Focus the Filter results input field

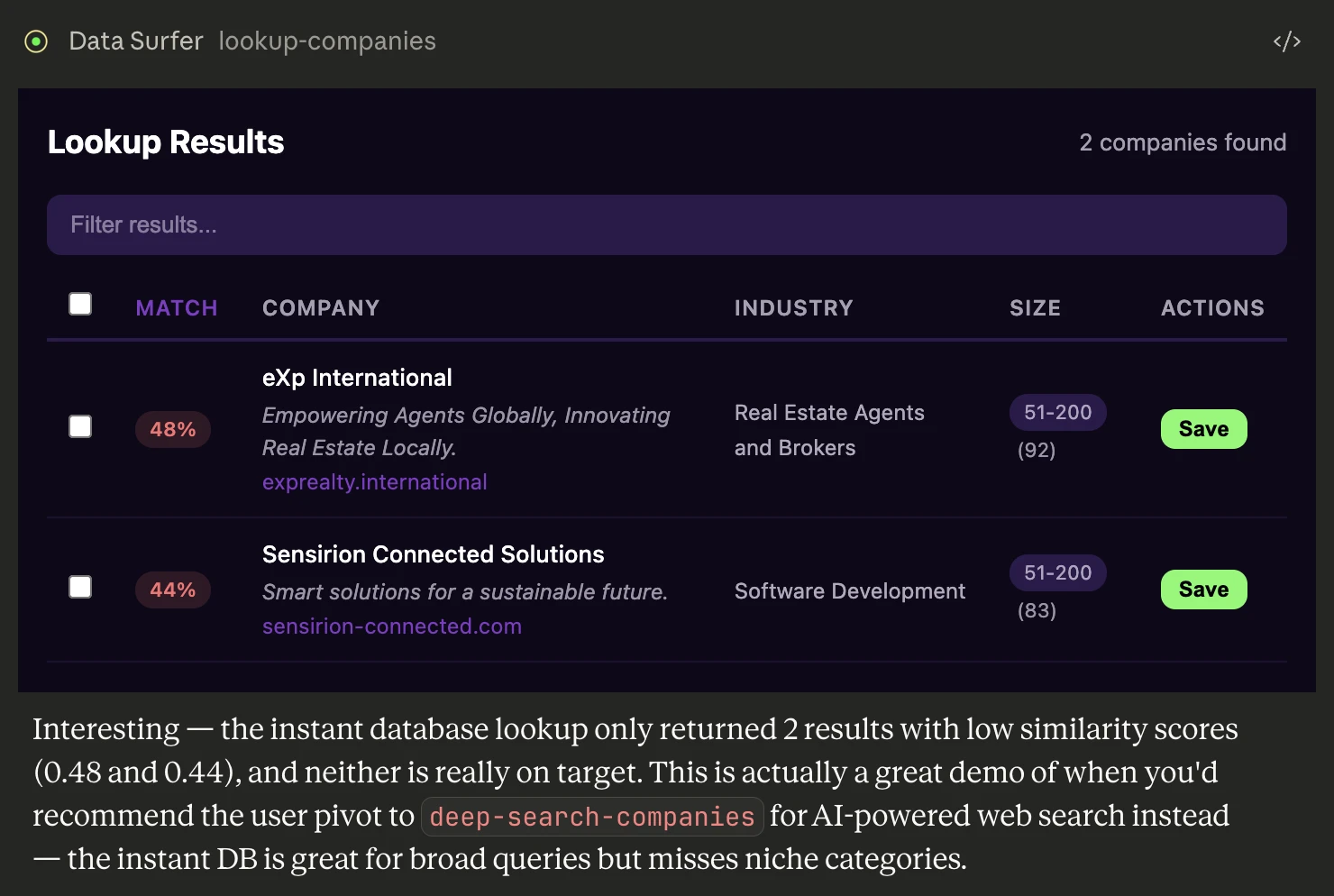click(x=667, y=224)
